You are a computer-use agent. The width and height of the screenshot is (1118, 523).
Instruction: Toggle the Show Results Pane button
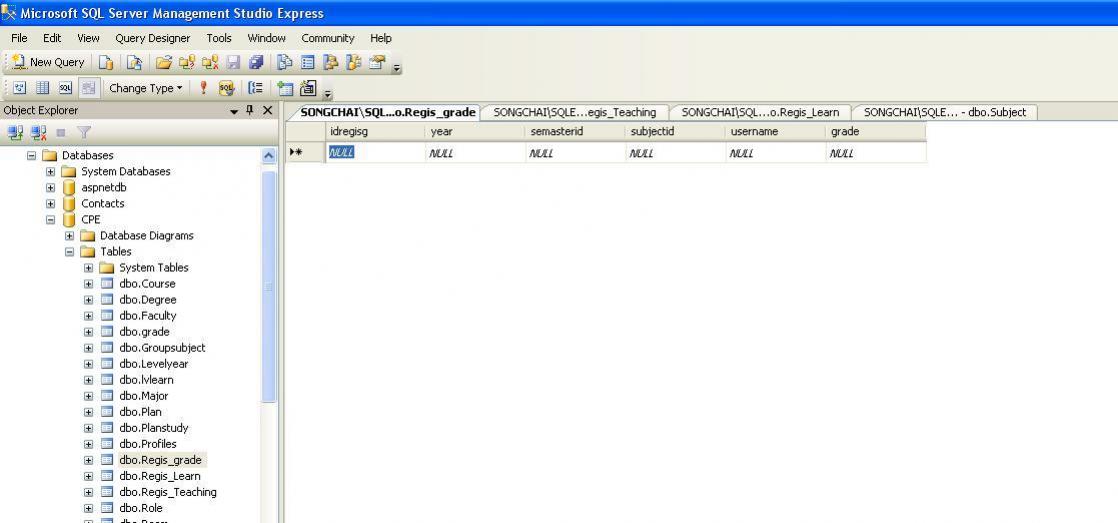[89, 88]
